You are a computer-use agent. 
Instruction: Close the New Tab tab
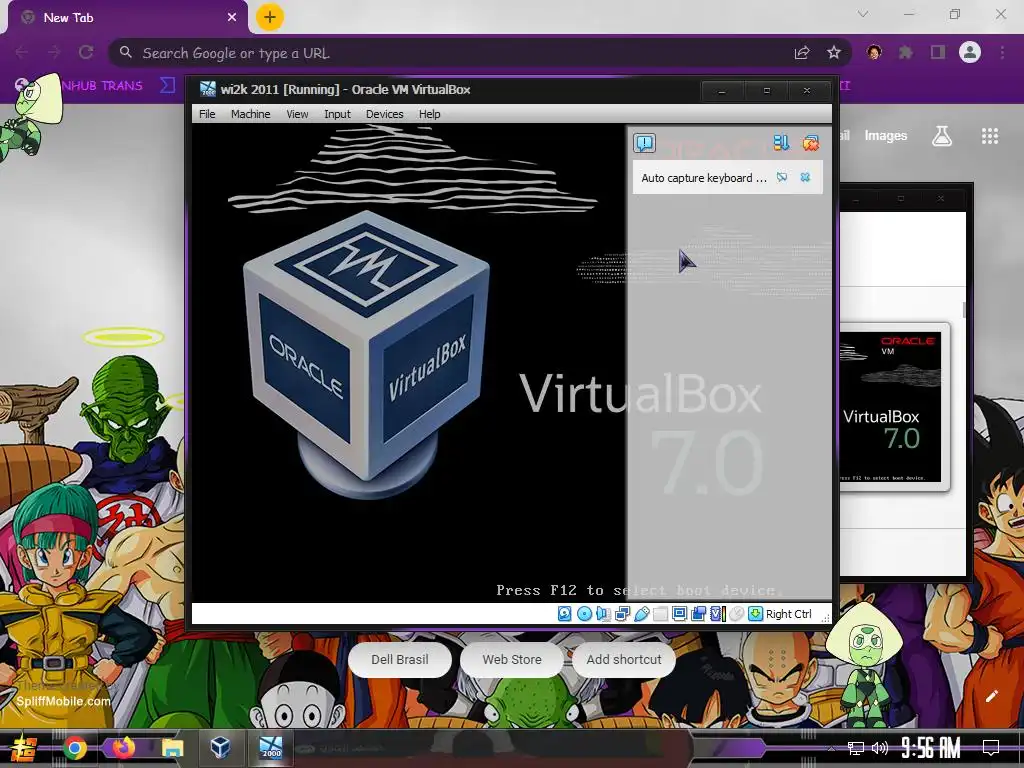tap(232, 18)
